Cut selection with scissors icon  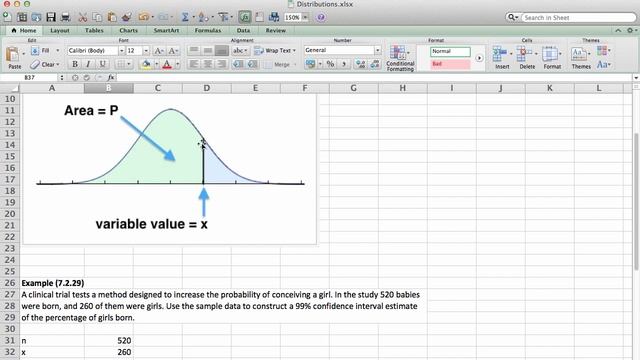(x=83, y=17)
